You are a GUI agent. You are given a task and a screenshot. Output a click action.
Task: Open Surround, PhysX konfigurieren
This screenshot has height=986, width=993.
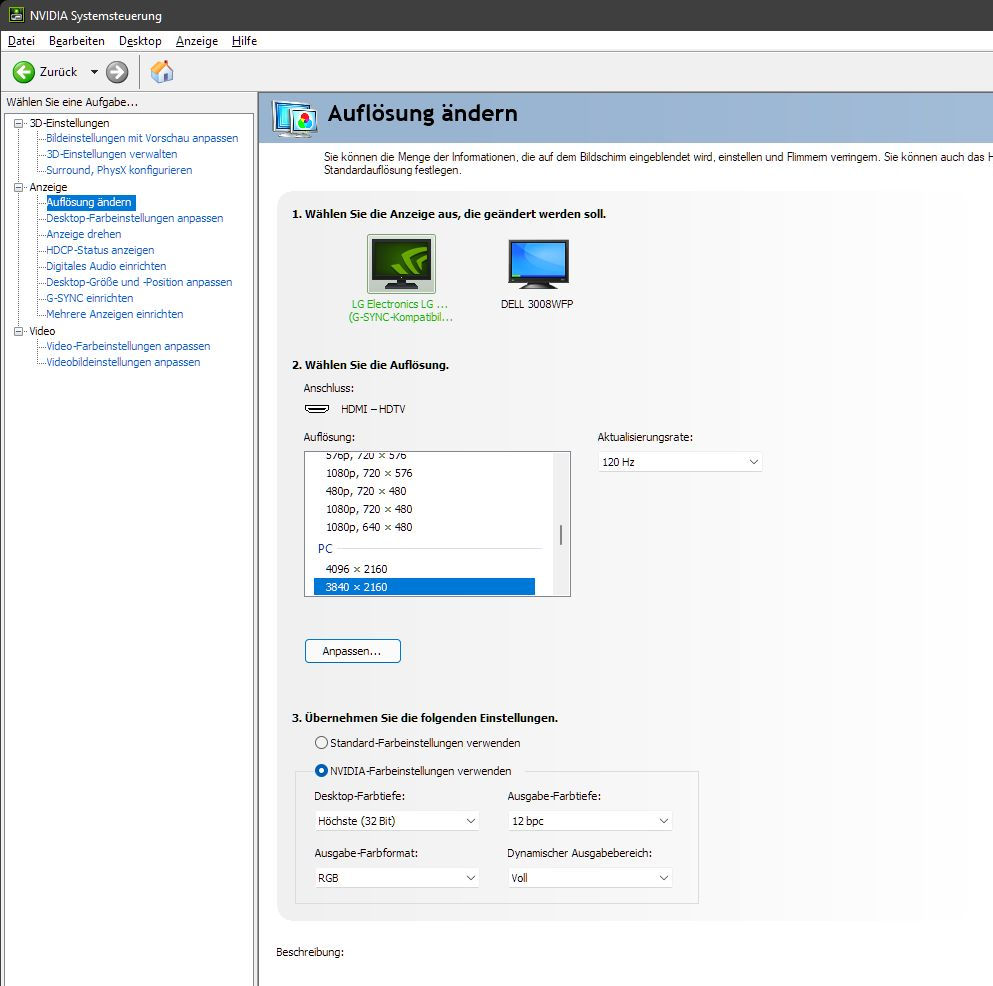pos(119,170)
